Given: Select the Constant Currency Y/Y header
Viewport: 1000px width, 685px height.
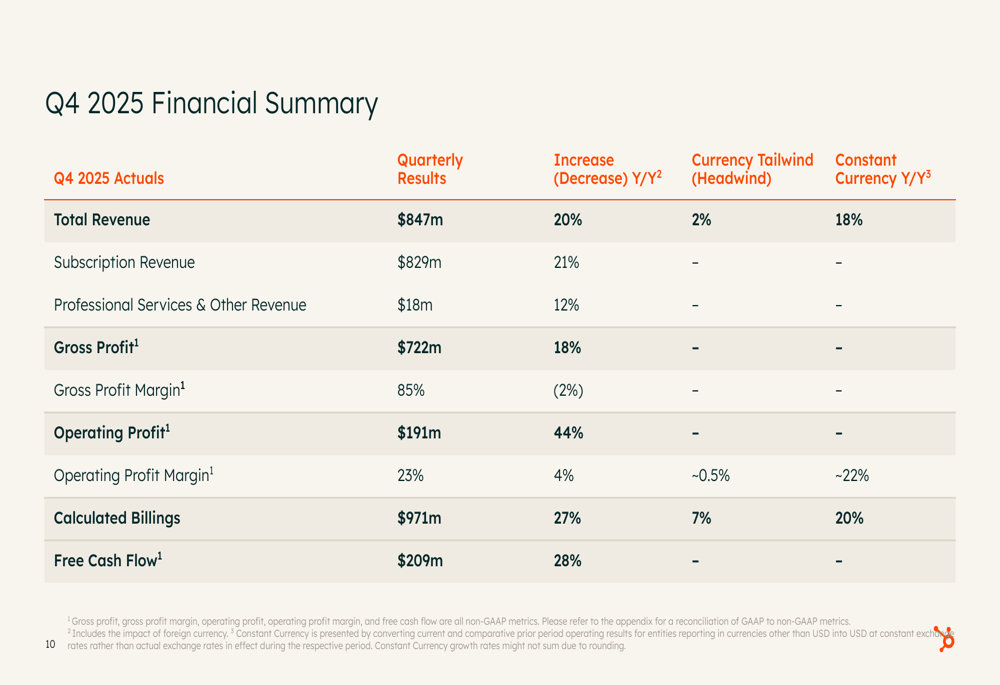Looking at the screenshot, I should point(882,169).
